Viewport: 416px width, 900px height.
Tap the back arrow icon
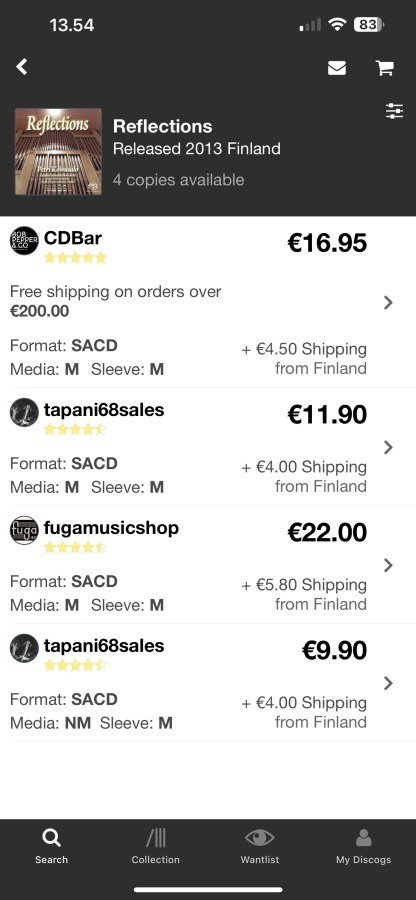[22, 67]
